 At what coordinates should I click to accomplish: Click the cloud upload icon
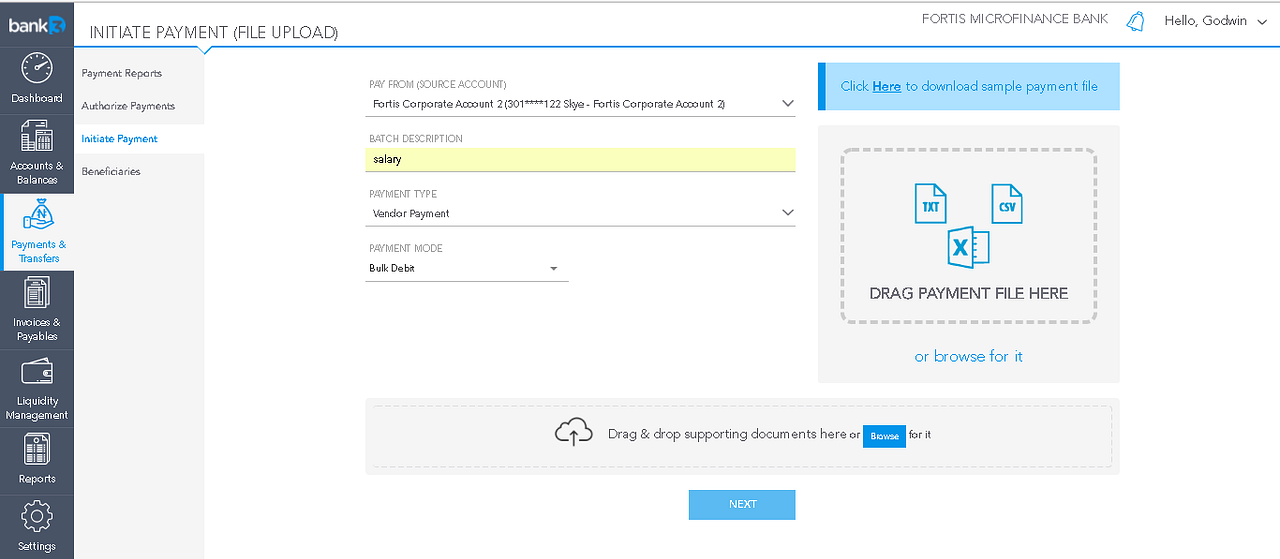(574, 434)
